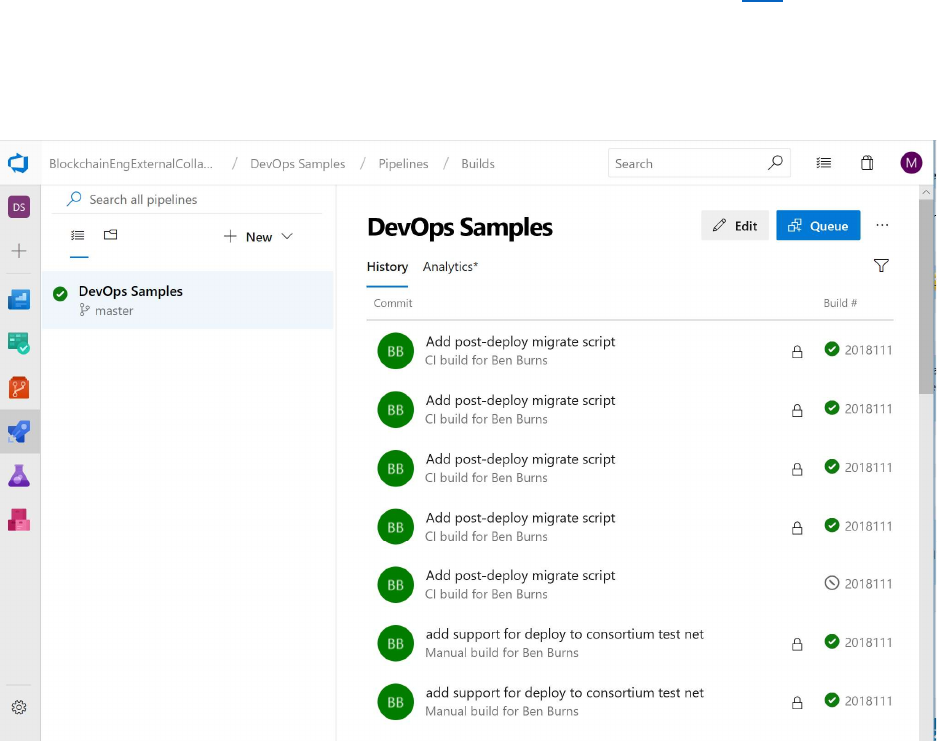Open Pipelines in the sidebar

point(19,432)
